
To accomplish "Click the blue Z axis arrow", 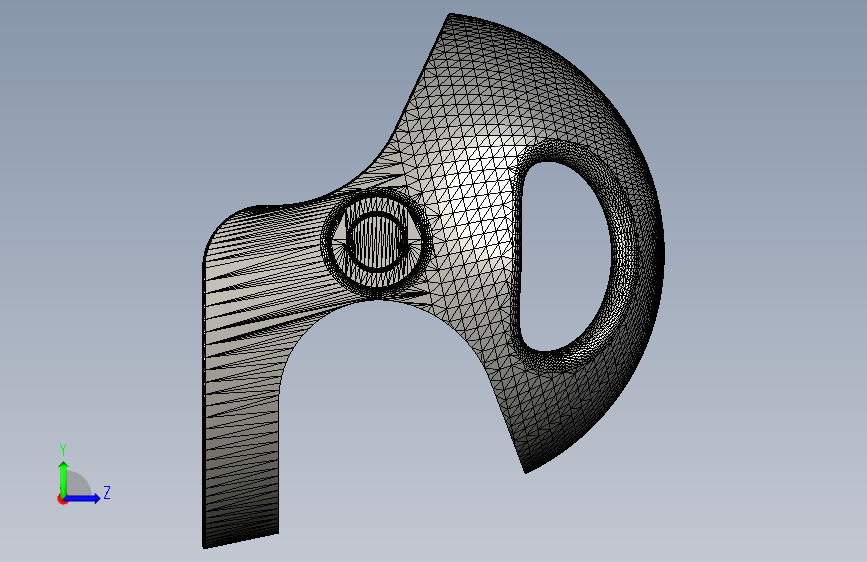I will [x=83, y=498].
